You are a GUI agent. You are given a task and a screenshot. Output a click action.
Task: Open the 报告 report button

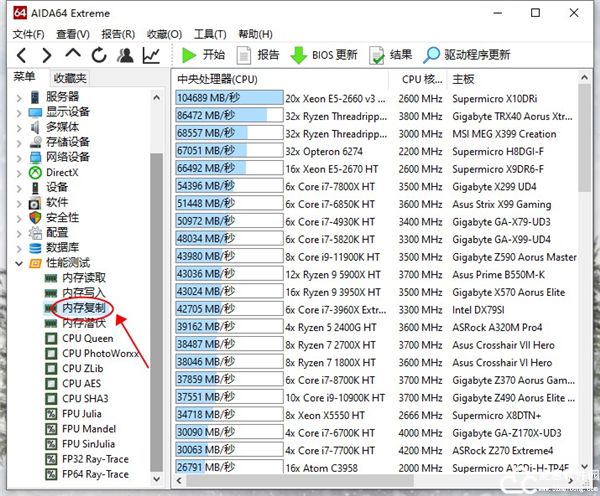pos(258,55)
